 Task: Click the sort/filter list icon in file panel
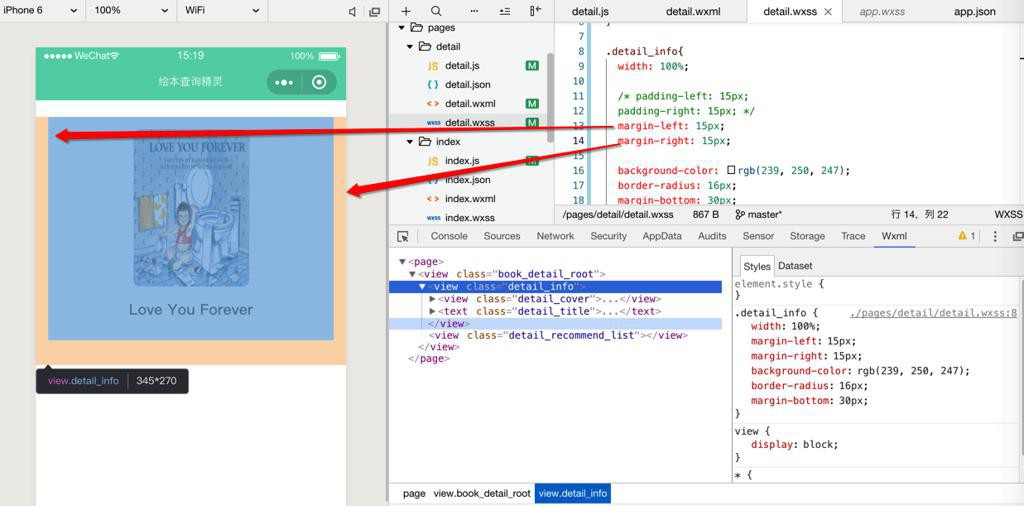click(504, 11)
